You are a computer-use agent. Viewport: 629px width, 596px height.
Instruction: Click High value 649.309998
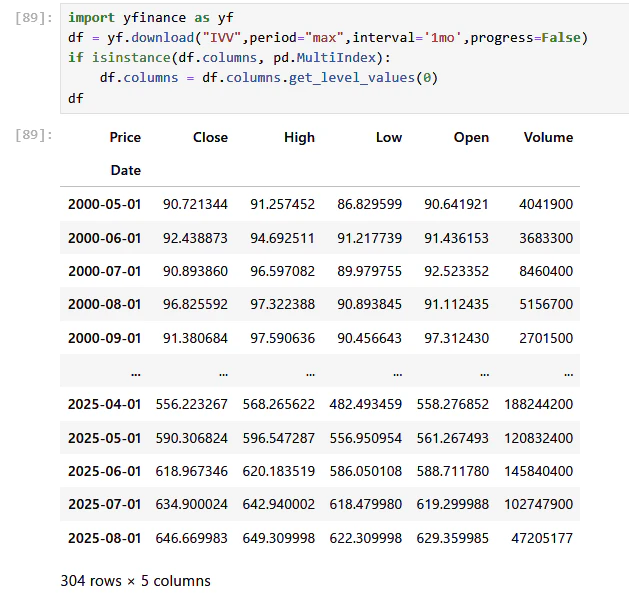pos(278,538)
